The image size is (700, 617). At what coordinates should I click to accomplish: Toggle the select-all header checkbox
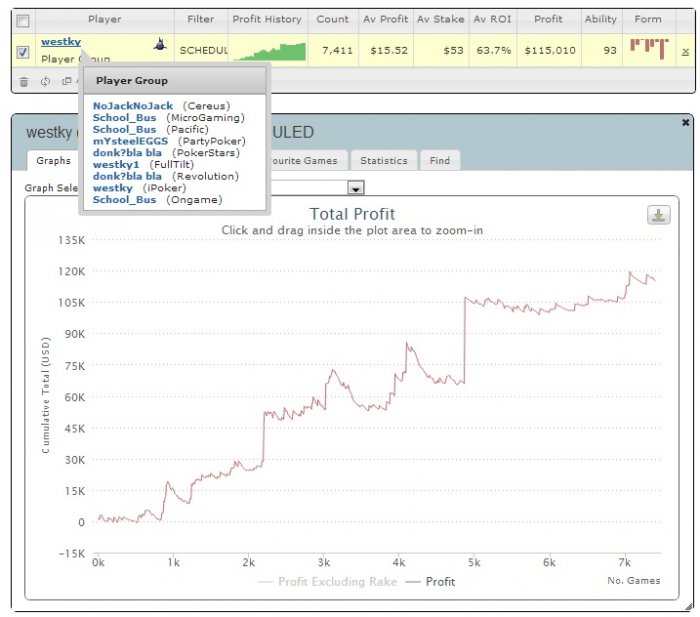(23, 21)
